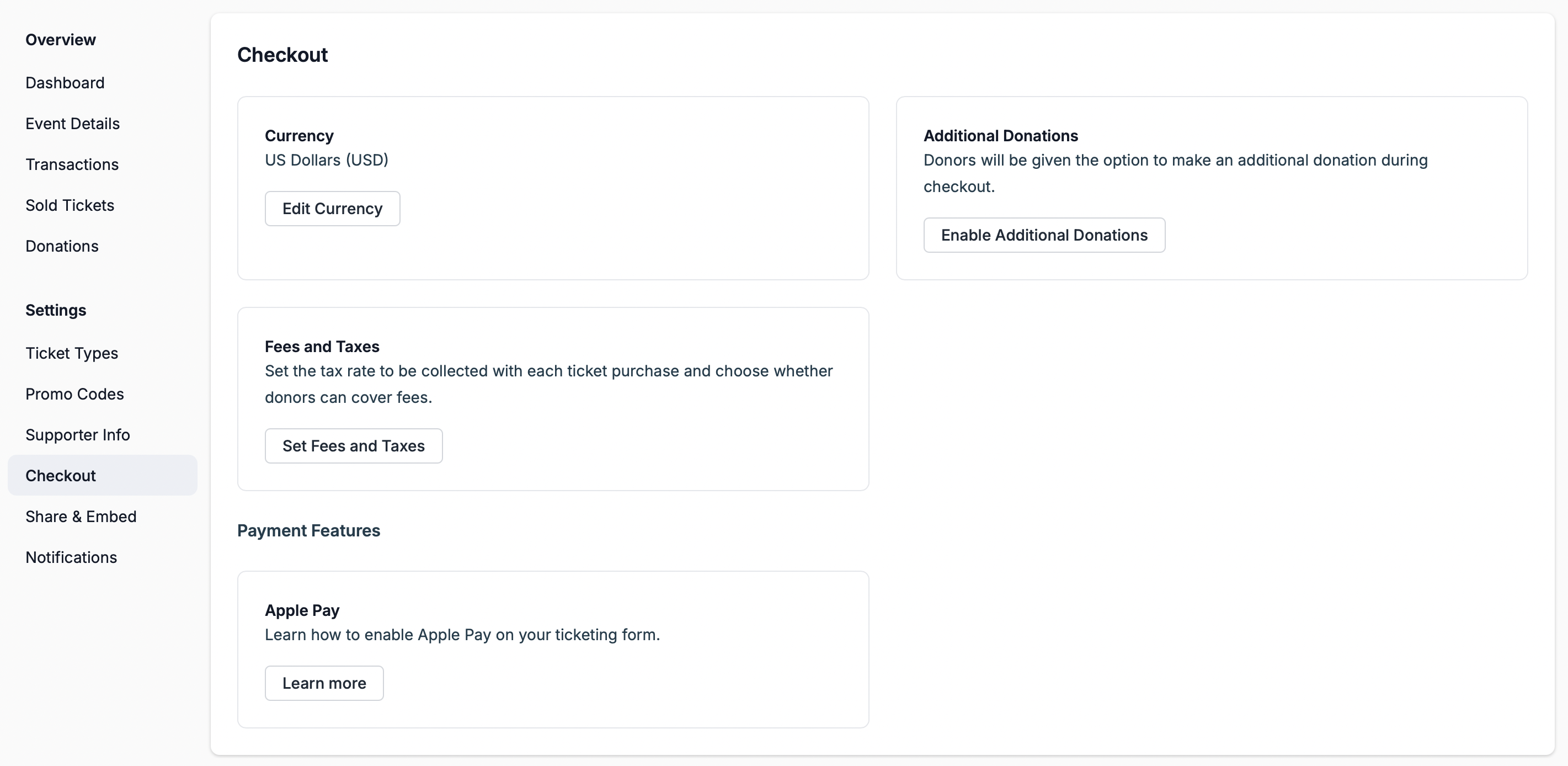This screenshot has width=1568, height=766.
Task: Click the Payment Features section heading
Action: point(308,530)
